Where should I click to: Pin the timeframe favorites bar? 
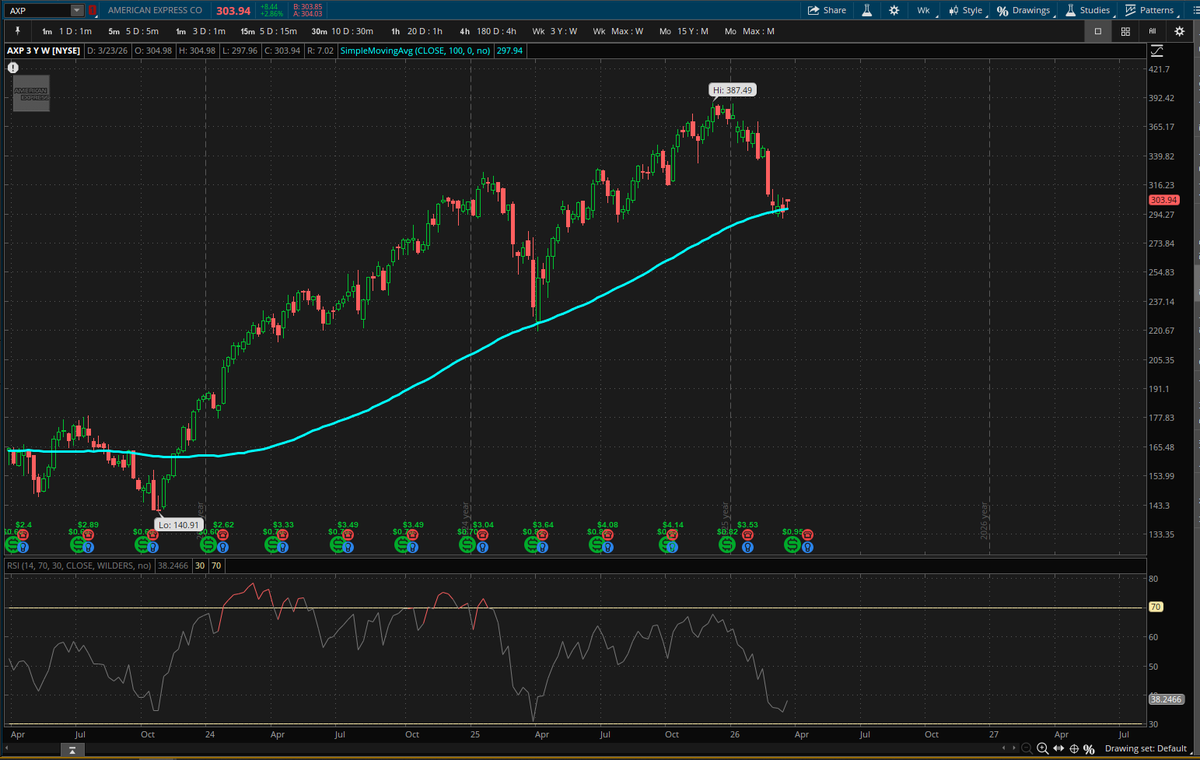(17, 31)
